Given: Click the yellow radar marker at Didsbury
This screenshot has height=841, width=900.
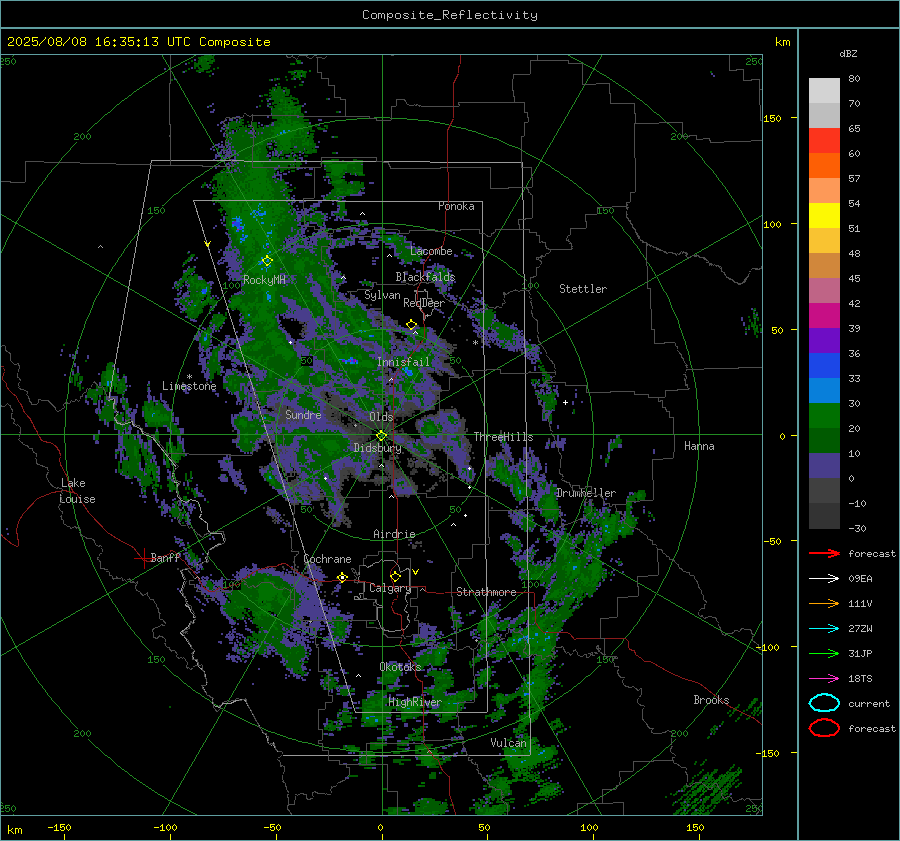Looking at the screenshot, I should tap(382, 436).
